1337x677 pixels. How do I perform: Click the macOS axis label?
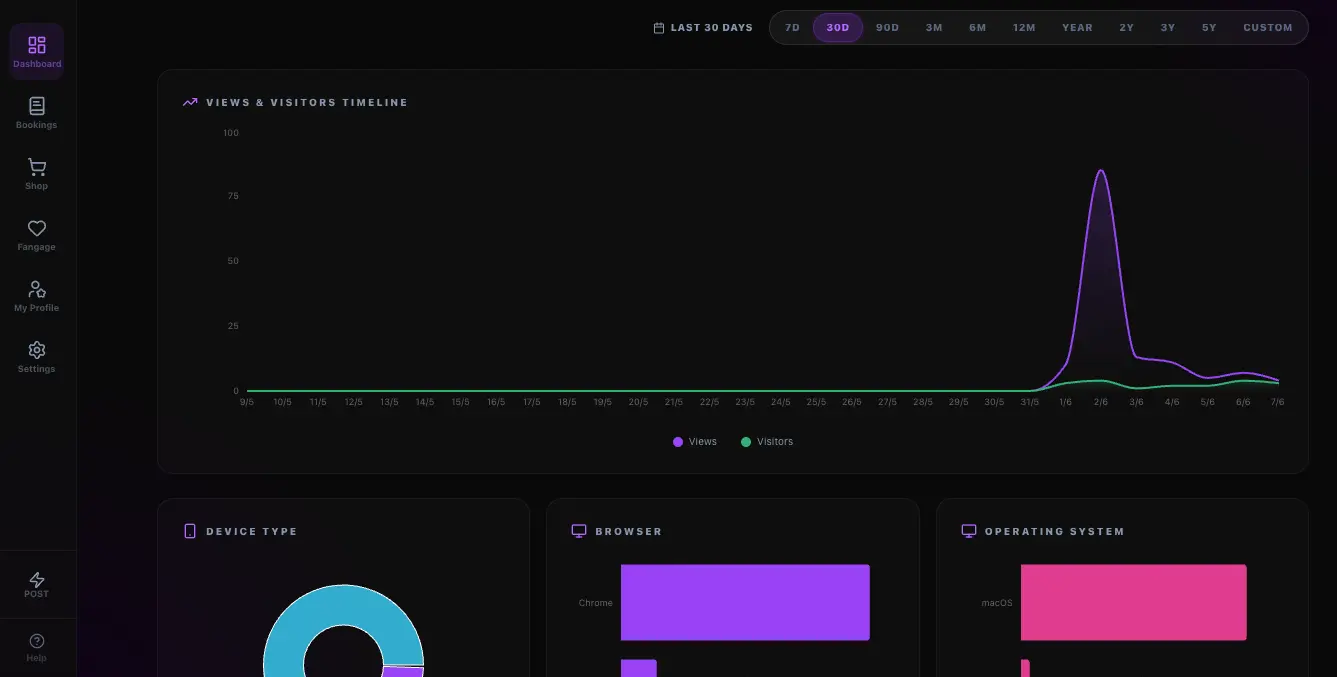click(x=997, y=603)
